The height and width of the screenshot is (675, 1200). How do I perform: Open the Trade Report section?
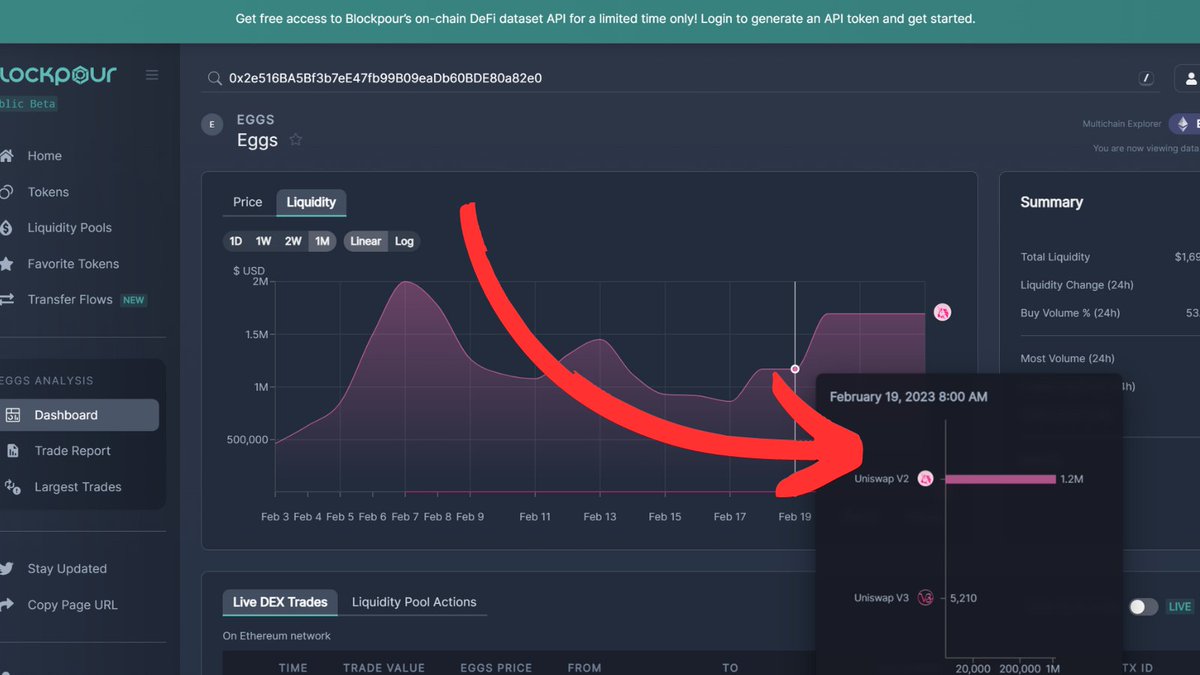[73, 451]
